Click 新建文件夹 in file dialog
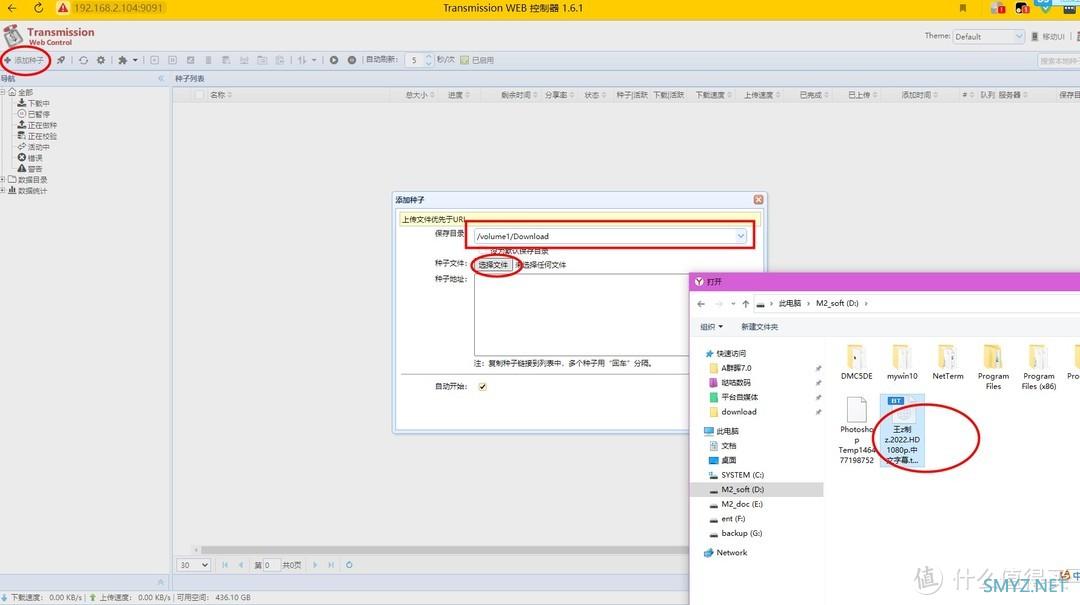 click(759, 327)
